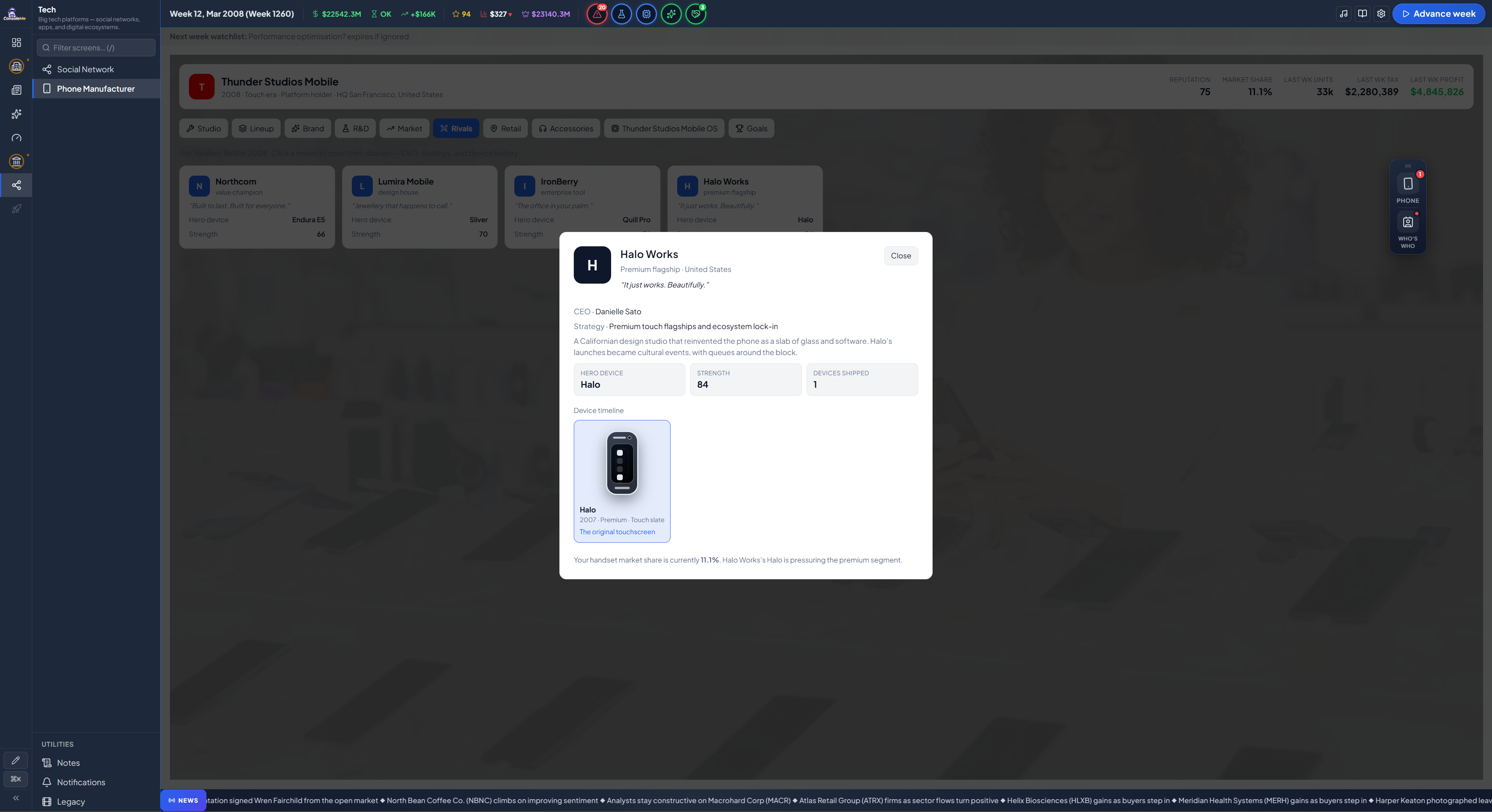This screenshot has height=812, width=1492.
Task: Switch to the Lineup tab
Action: [x=256, y=129]
